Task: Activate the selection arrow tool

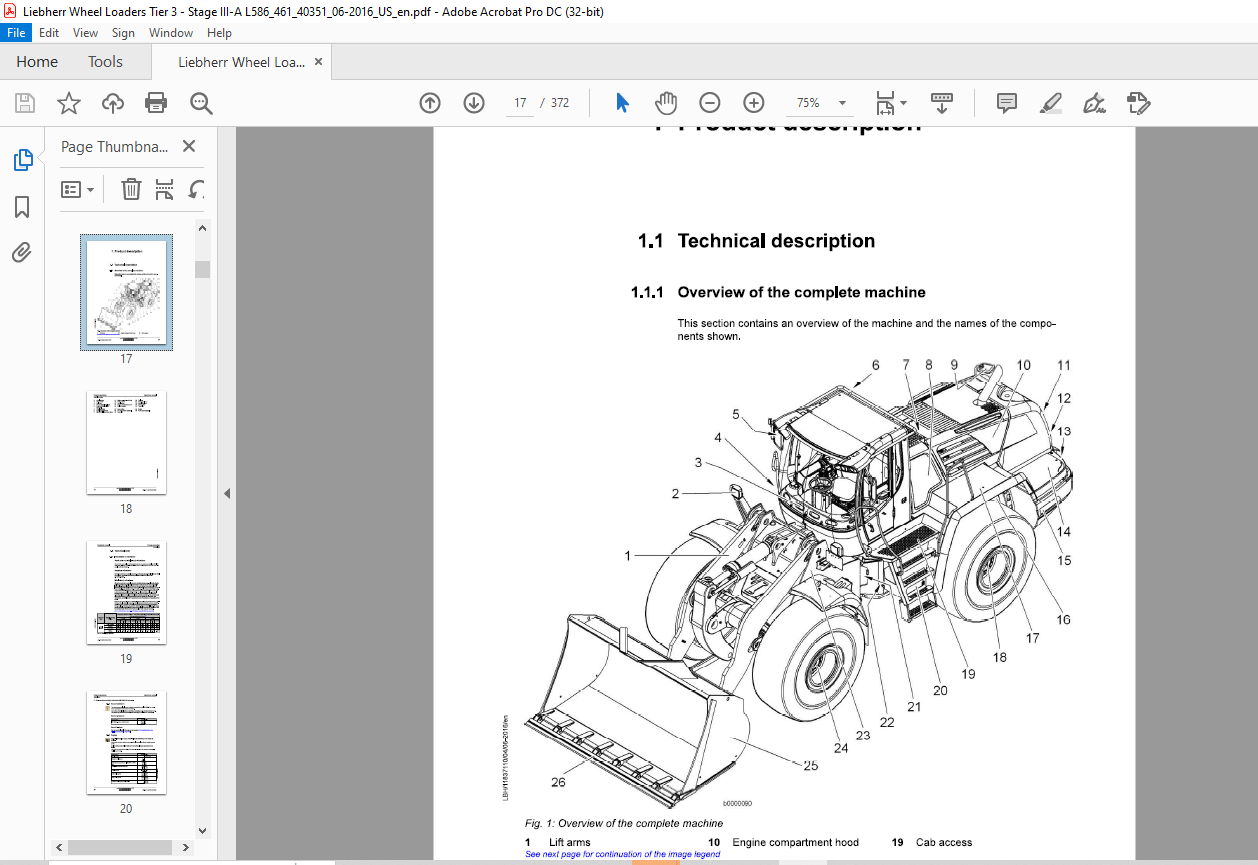Action: click(622, 103)
